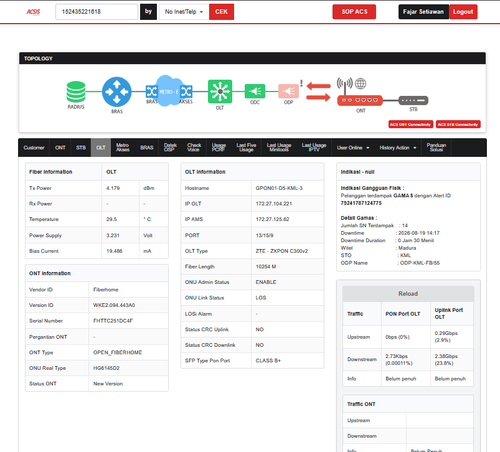
Task: Click the ODC splitter icon
Action: [x=255, y=91]
